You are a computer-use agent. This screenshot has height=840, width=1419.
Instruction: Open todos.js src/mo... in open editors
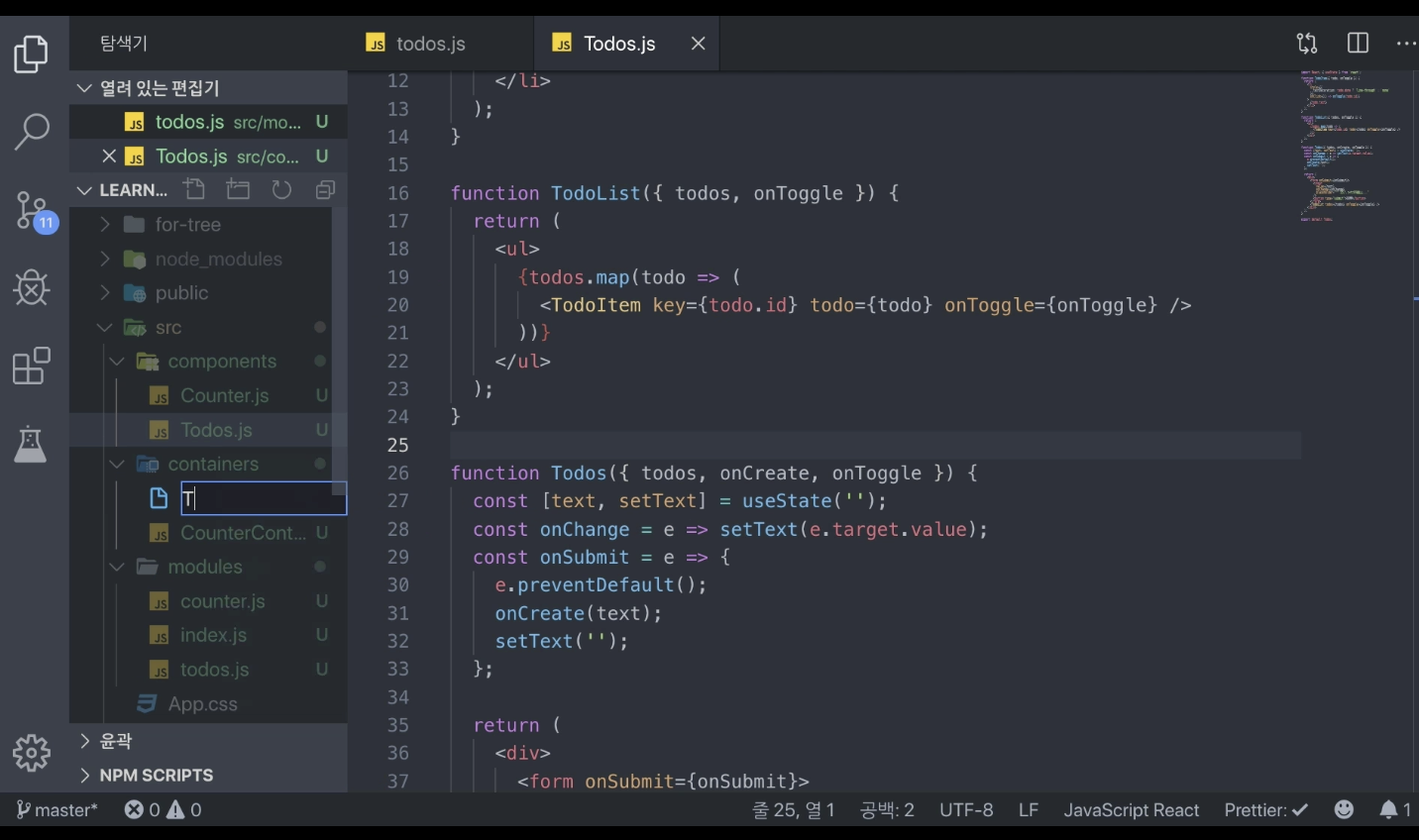[x=208, y=122]
